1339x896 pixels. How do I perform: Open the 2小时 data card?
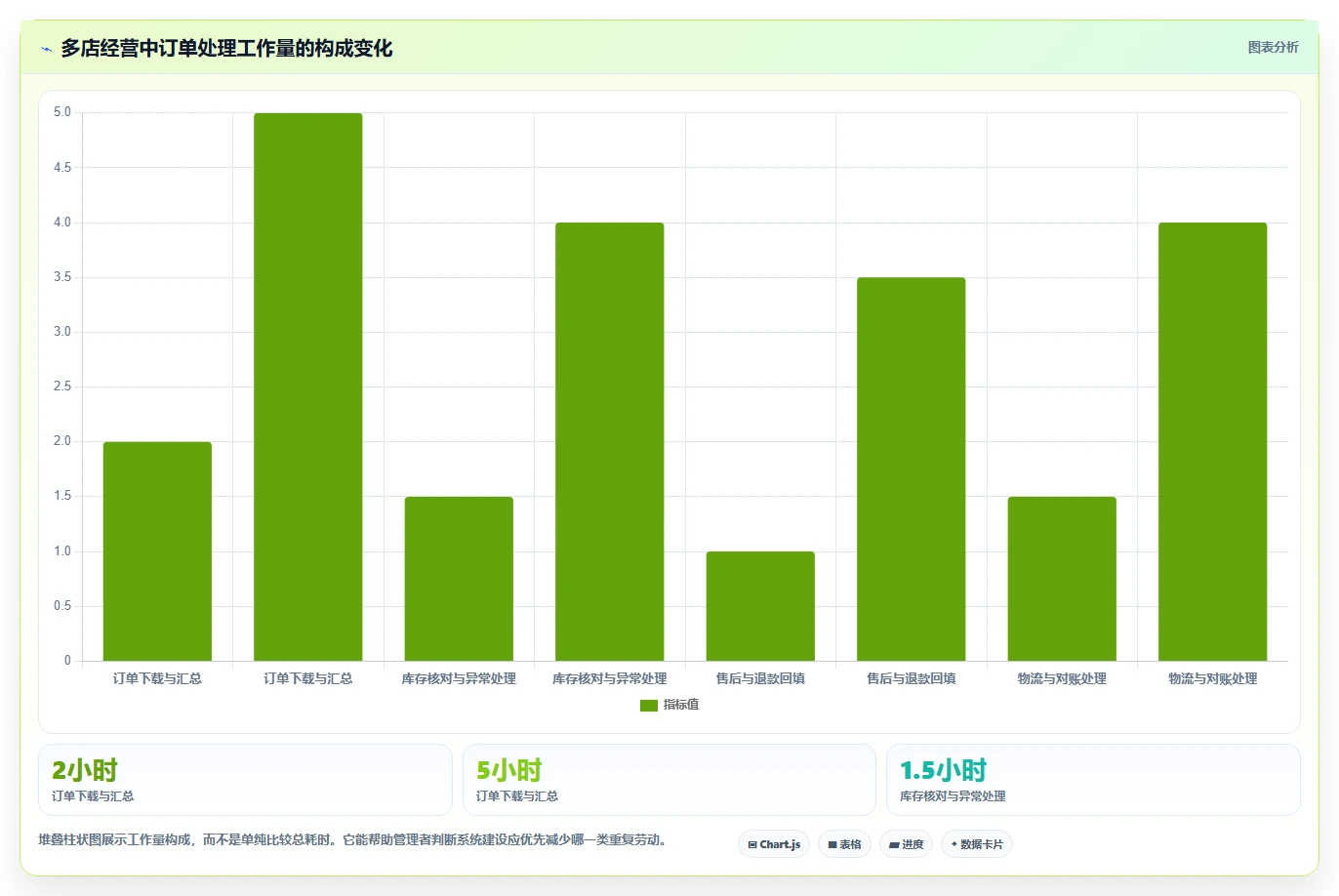click(x=245, y=780)
